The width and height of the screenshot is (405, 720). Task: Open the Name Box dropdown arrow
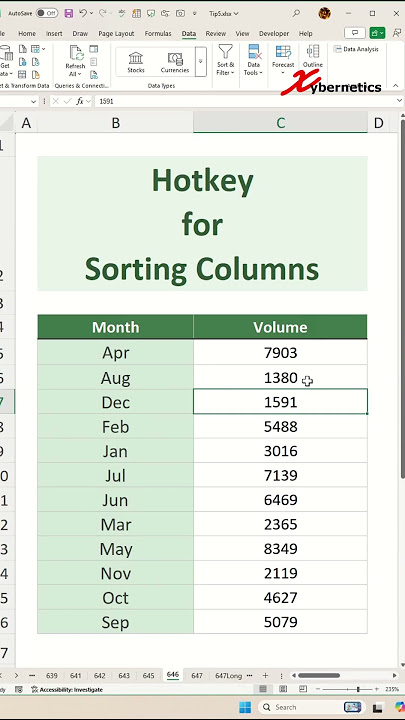[33, 101]
